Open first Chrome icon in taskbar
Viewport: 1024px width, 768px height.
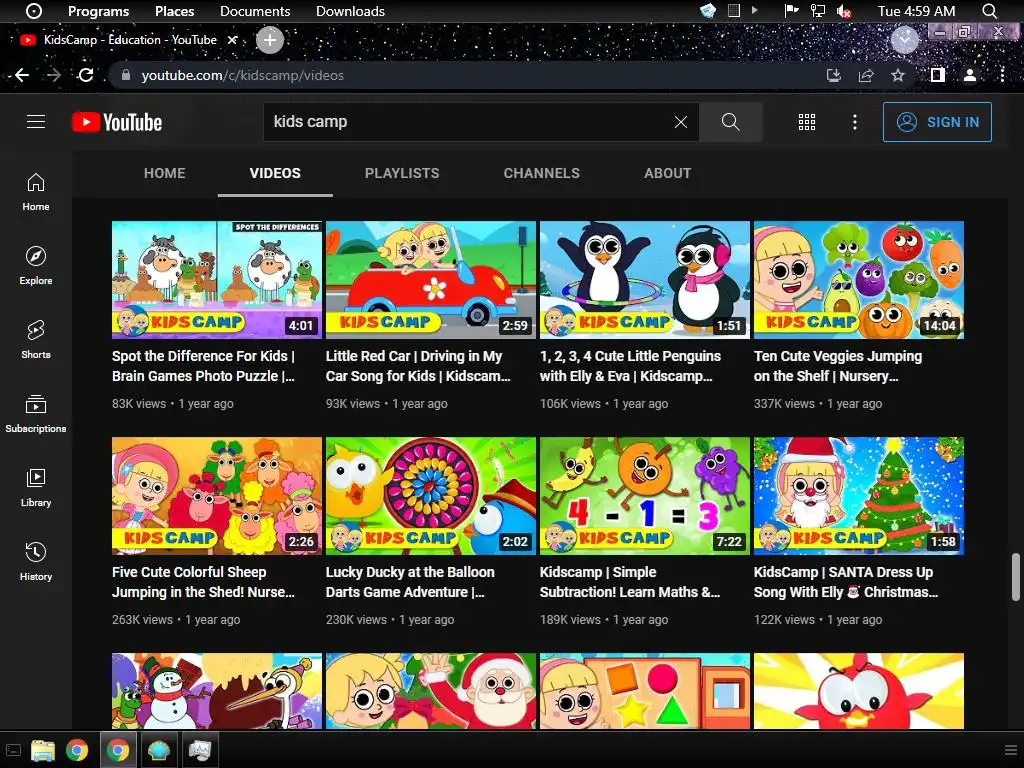click(76, 750)
